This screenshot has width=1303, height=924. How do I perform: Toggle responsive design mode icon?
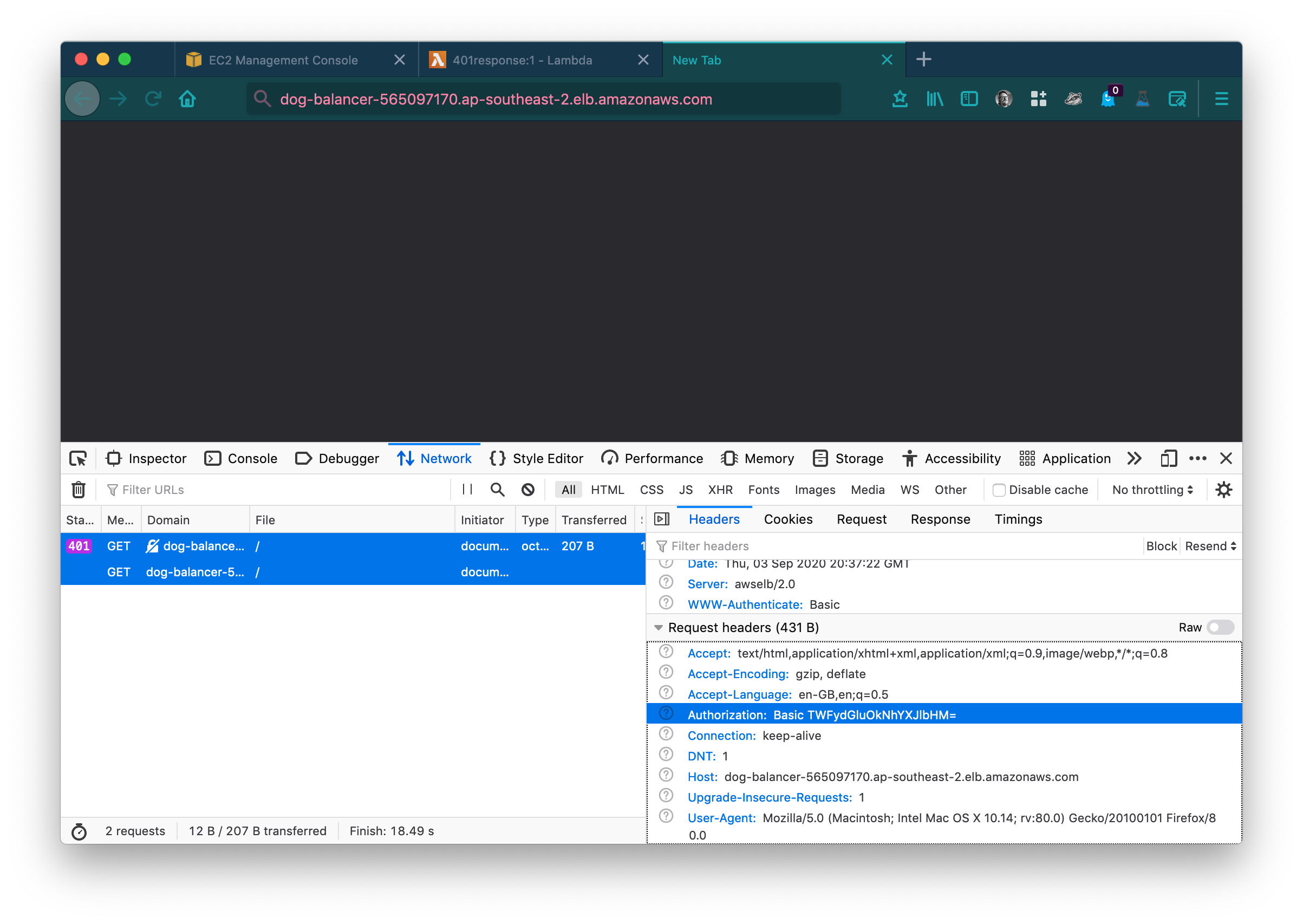pyautogui.click(x=1168, y=459)
